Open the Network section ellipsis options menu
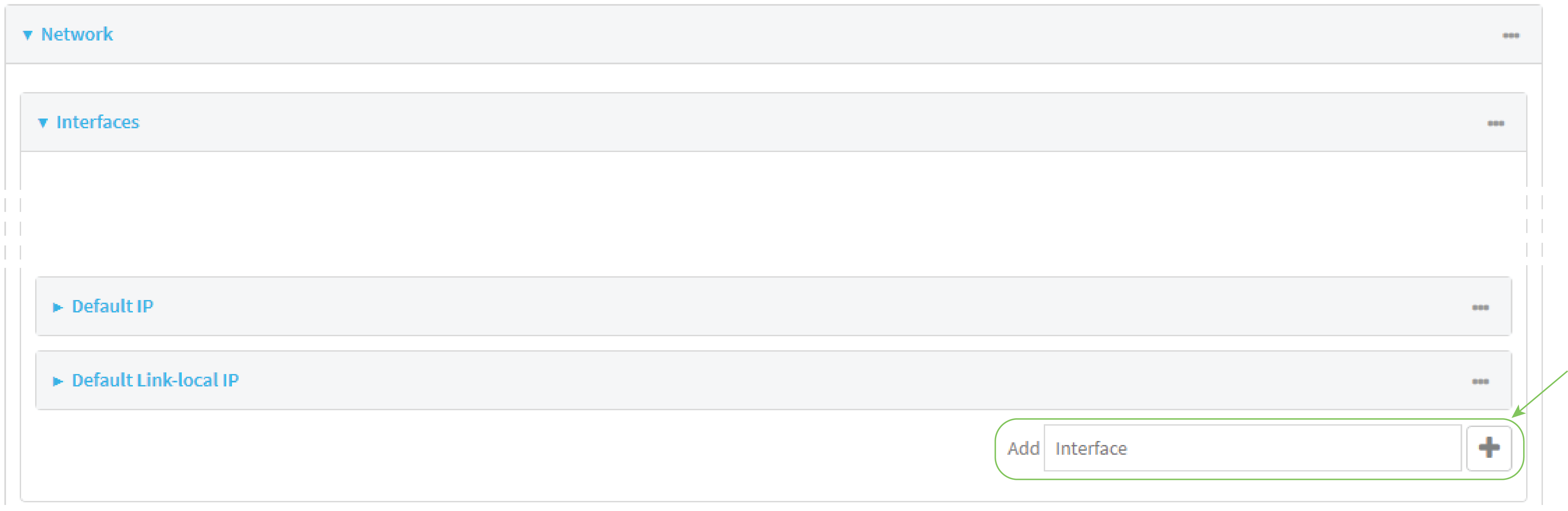This screenshot has height=511, width=1568. click(1511, 35)
